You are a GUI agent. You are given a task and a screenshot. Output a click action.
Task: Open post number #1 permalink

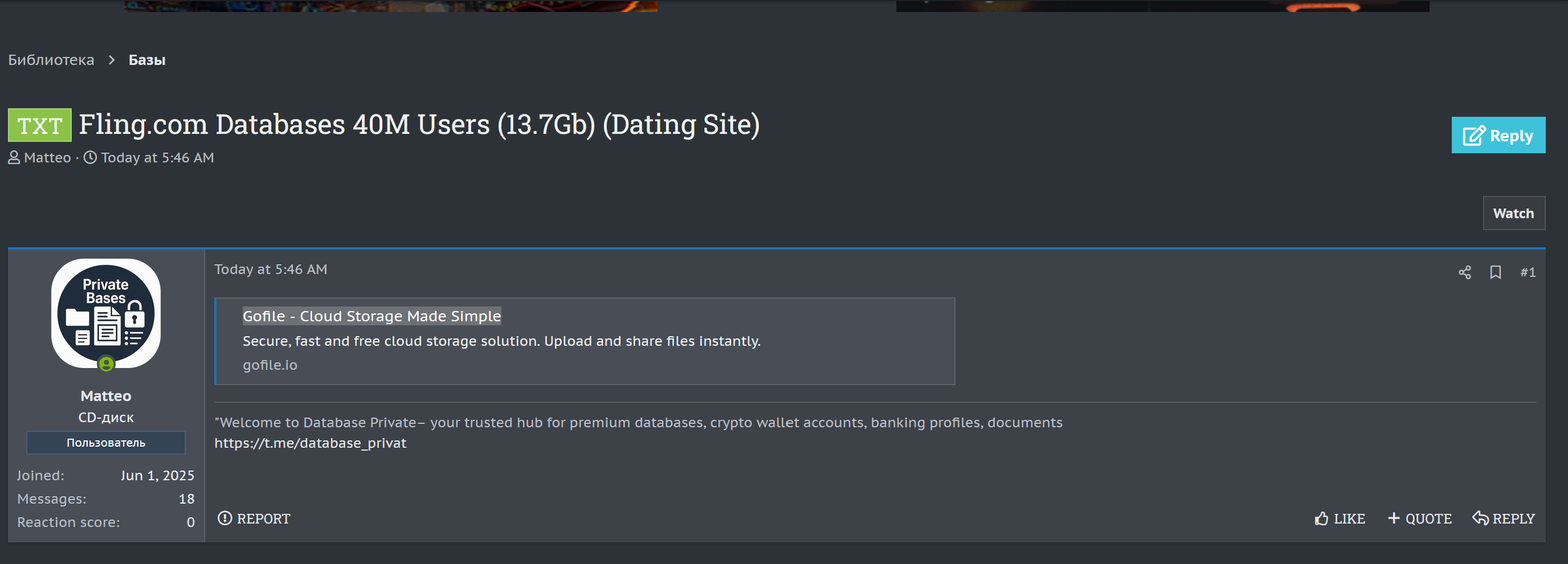(x=1527, y=272)
